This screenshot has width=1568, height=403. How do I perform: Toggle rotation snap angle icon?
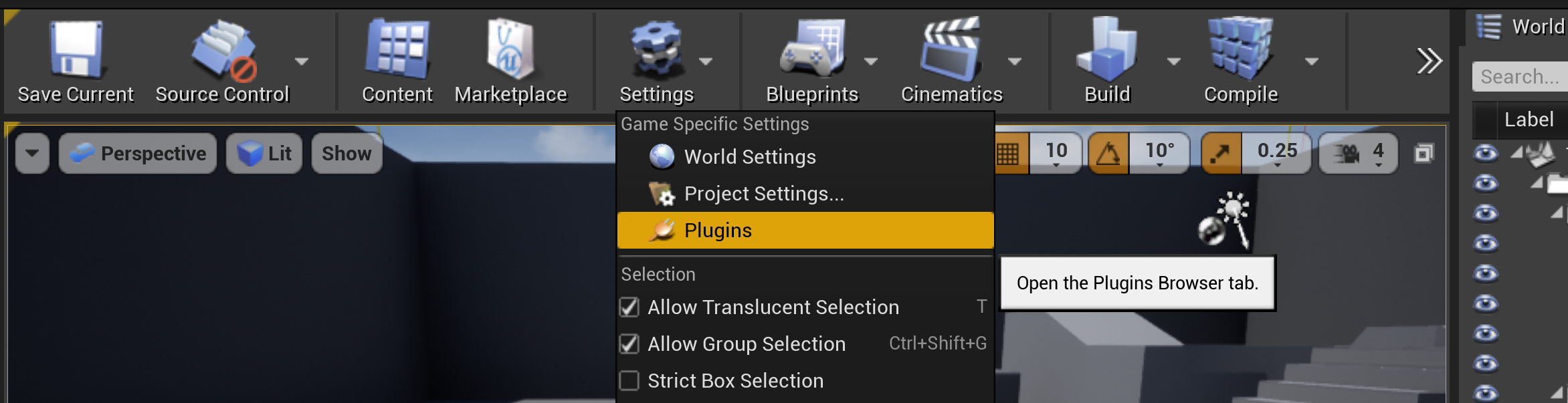pyautogui.click(x=1108, y=154)
